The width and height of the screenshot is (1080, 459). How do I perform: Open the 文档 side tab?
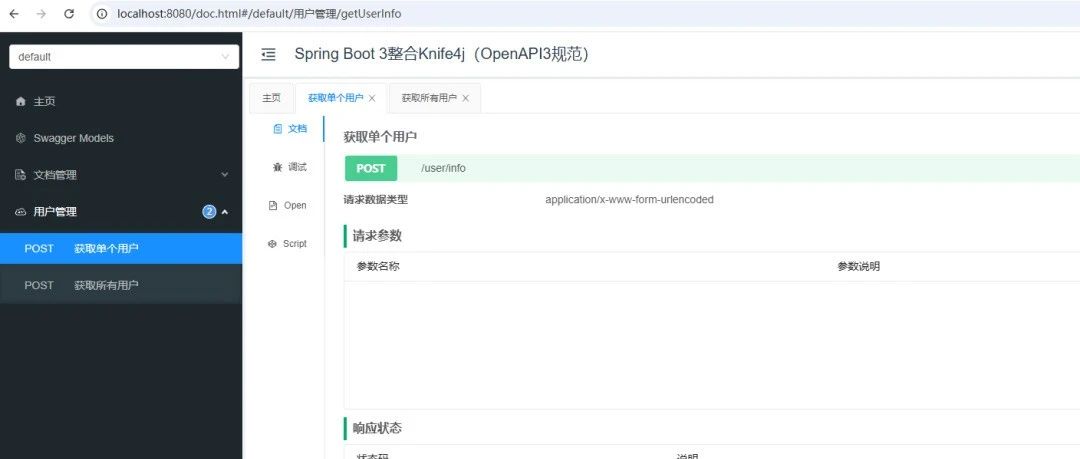point(289,129)
